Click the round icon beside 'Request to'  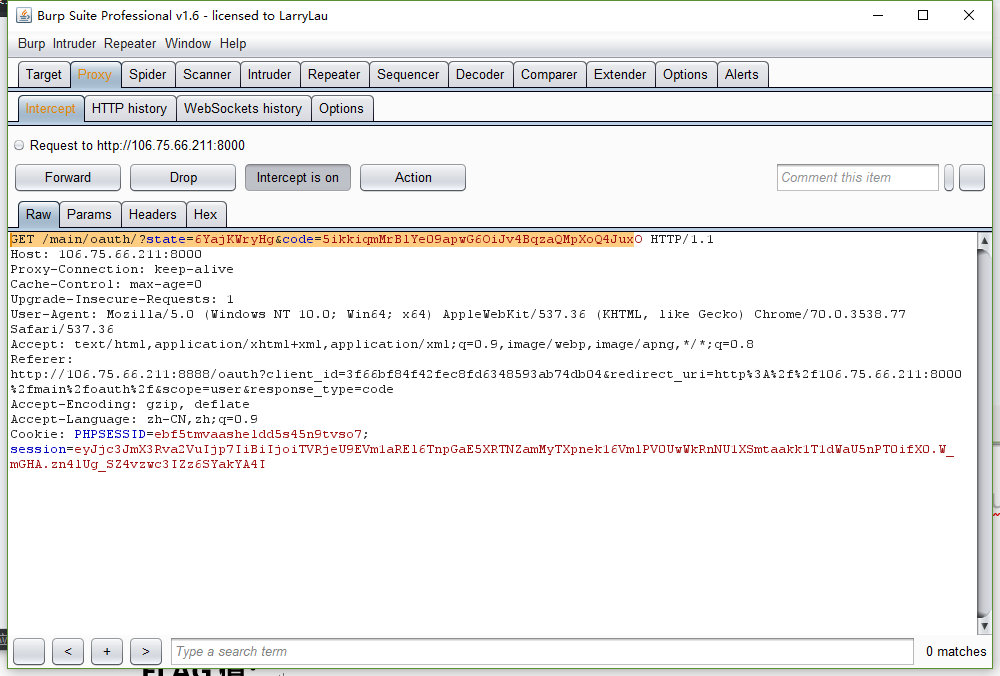[x=19, y=145]
